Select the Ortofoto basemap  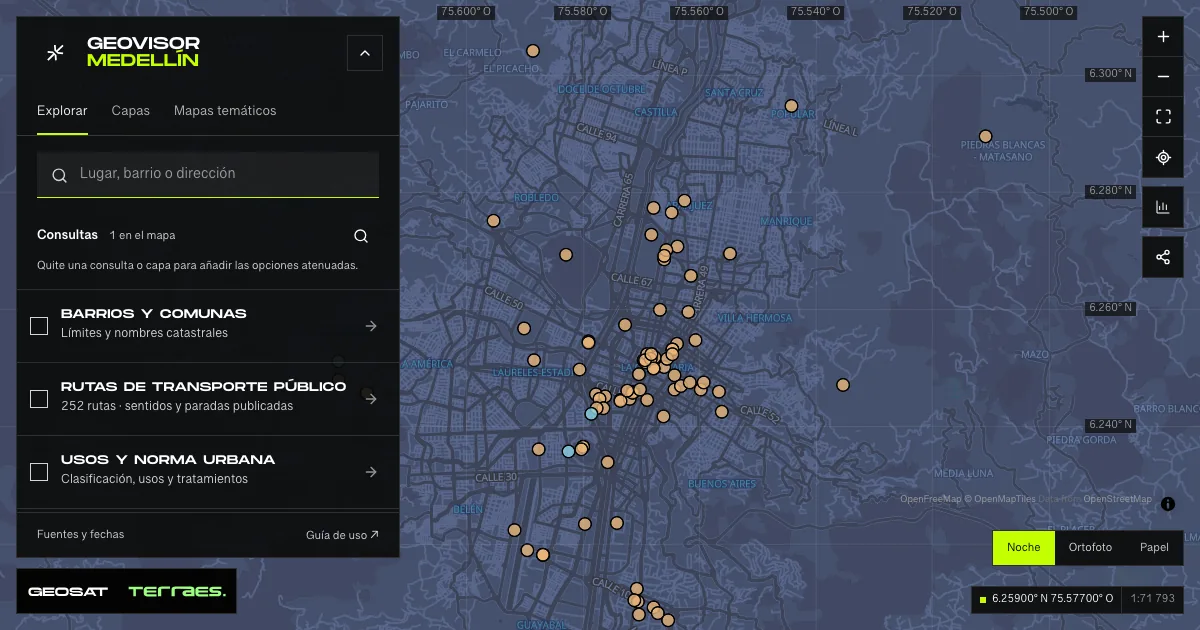1090,548
